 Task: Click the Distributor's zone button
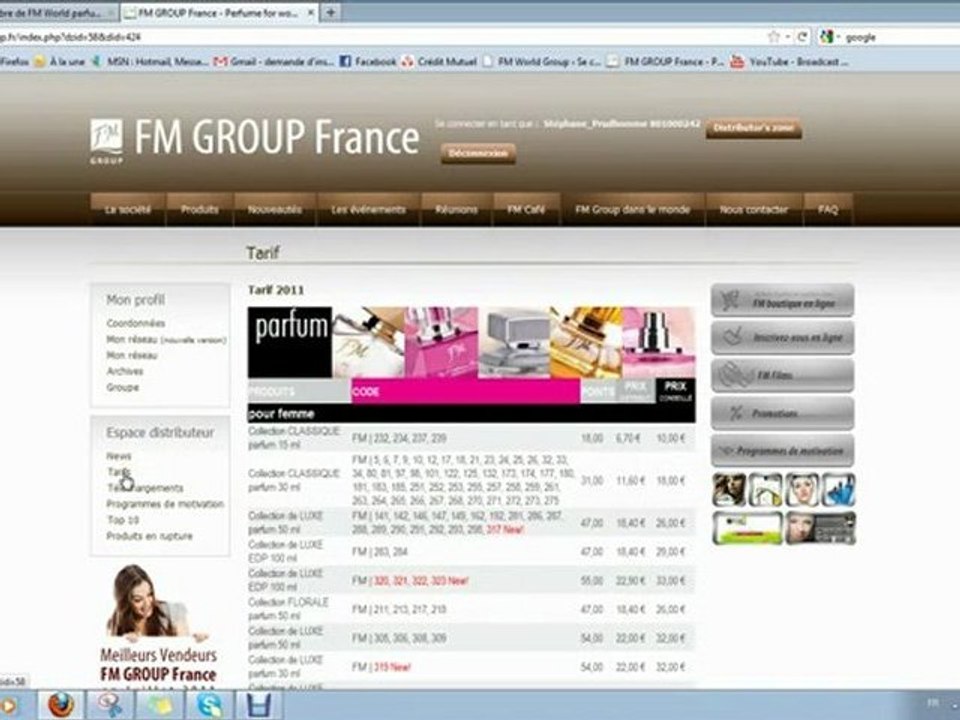pos(754,128)
